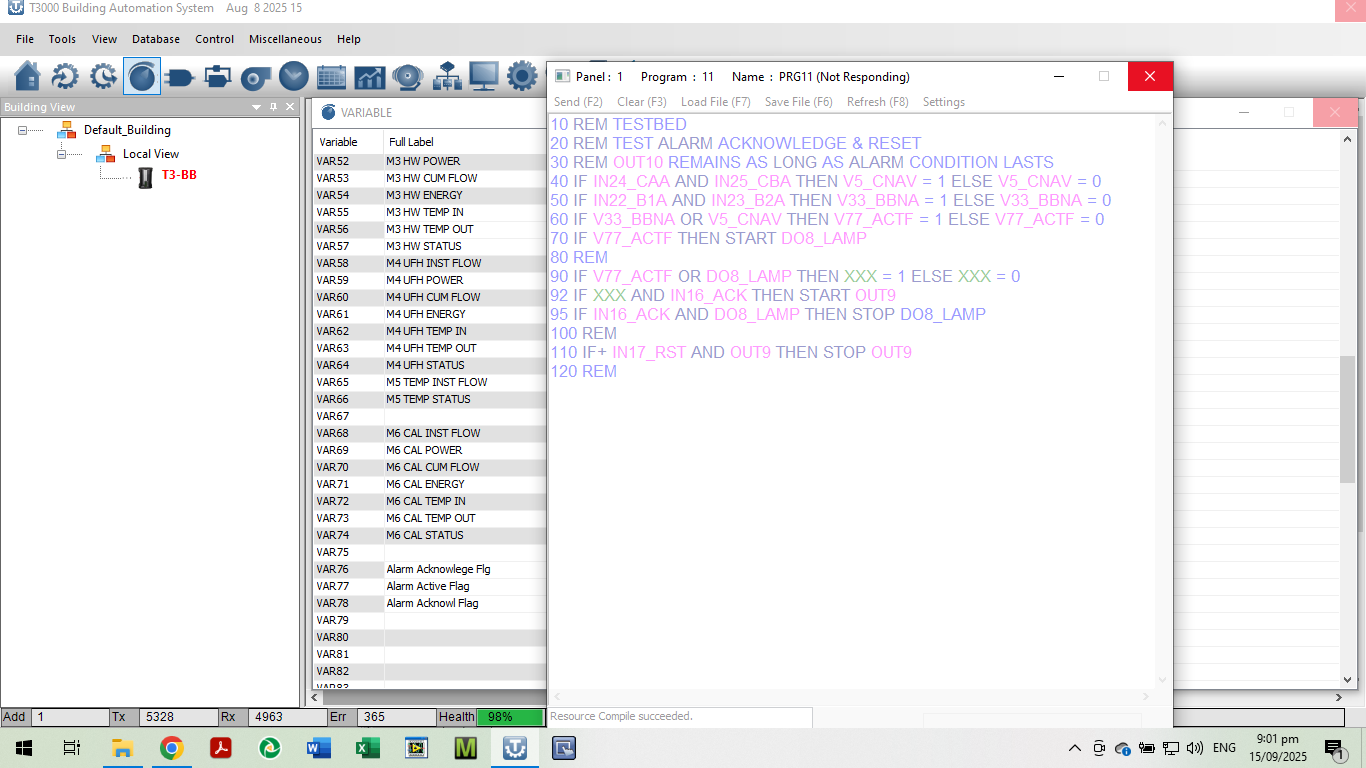1366x768 pixels.
Task: Collapse the Default_Building tree node
Action: pyautogui.click(x=23, y=130)
